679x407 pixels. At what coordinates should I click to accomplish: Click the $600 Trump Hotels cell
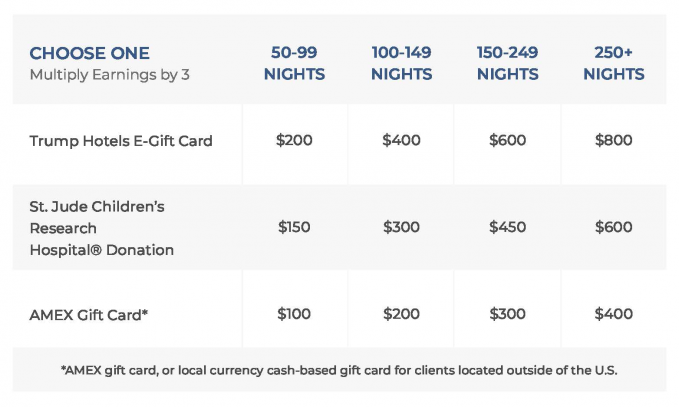[x=507, y=141]
